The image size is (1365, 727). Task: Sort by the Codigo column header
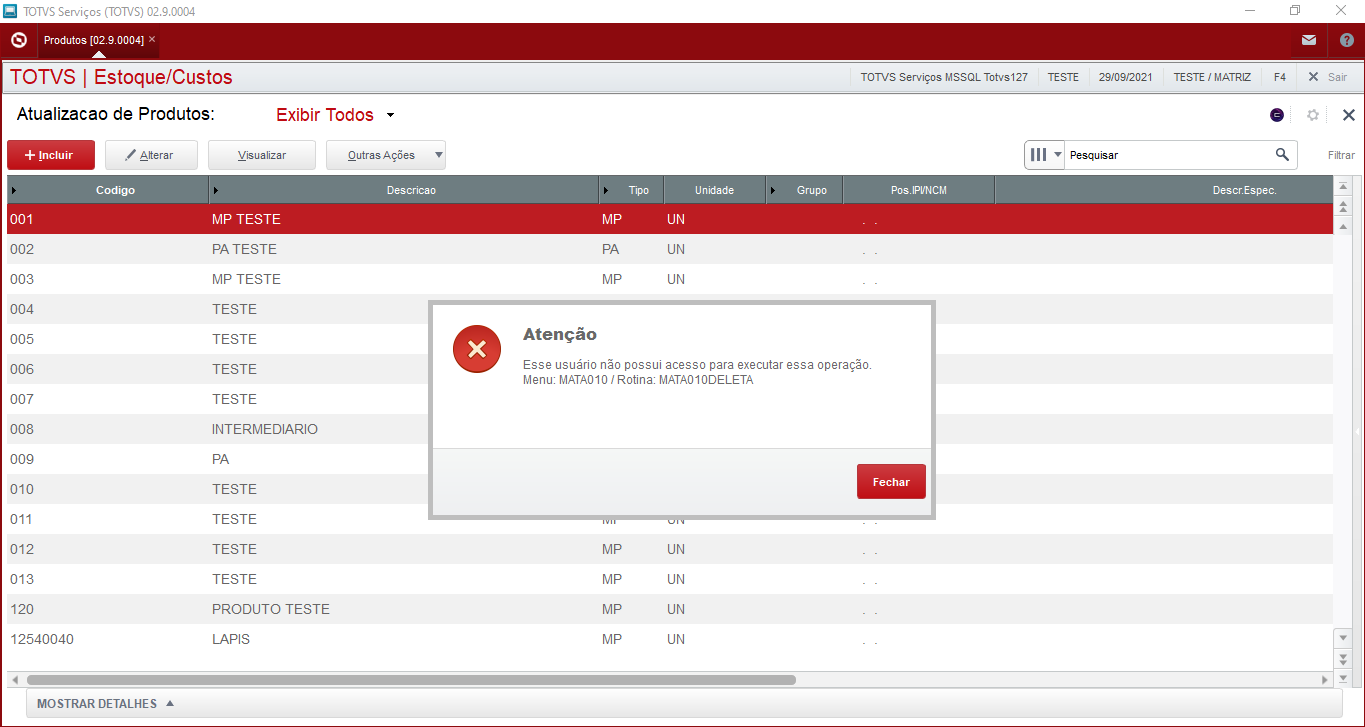[108, 190]
